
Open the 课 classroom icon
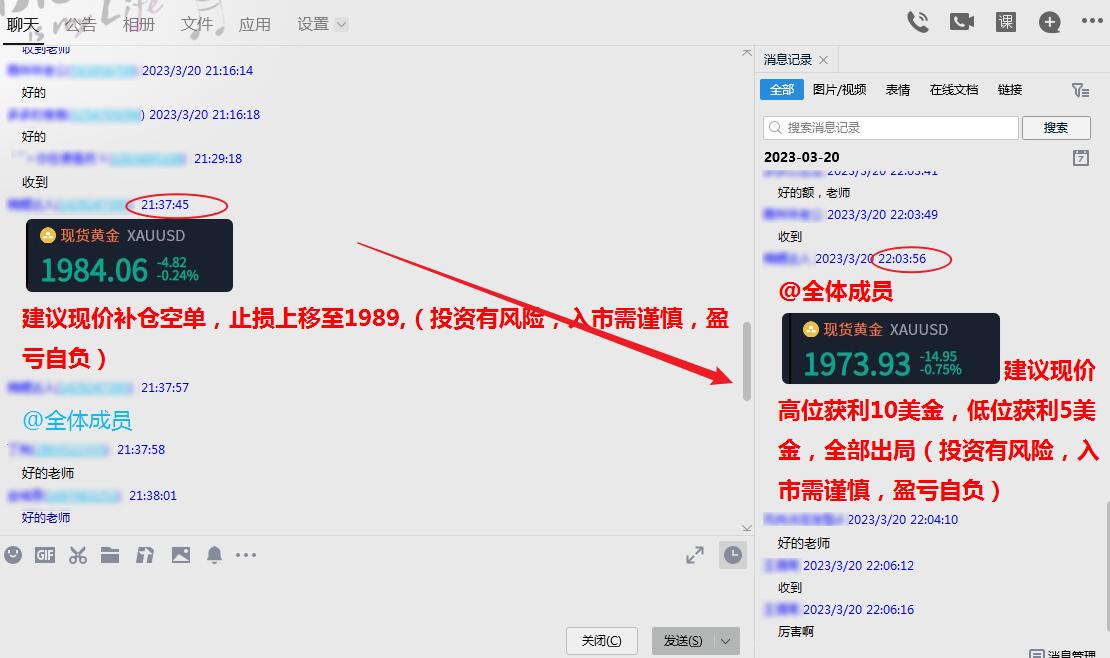point(1005,22)
